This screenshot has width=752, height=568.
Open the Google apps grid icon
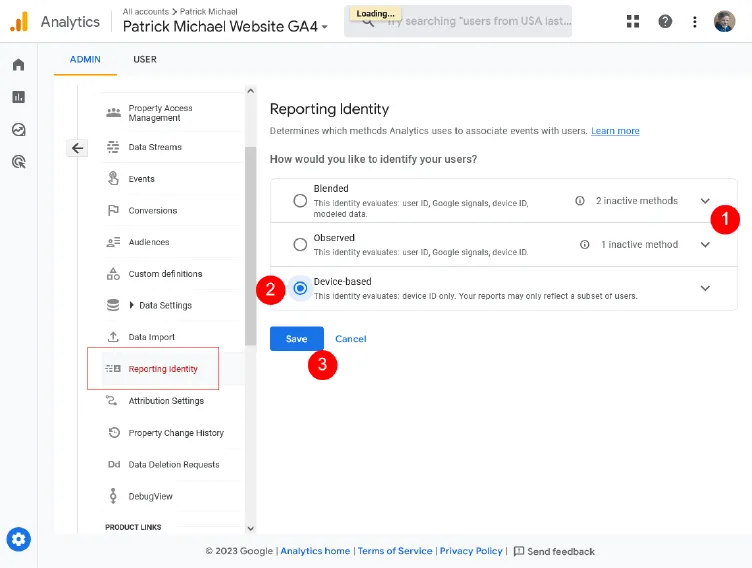coord(633,22)
